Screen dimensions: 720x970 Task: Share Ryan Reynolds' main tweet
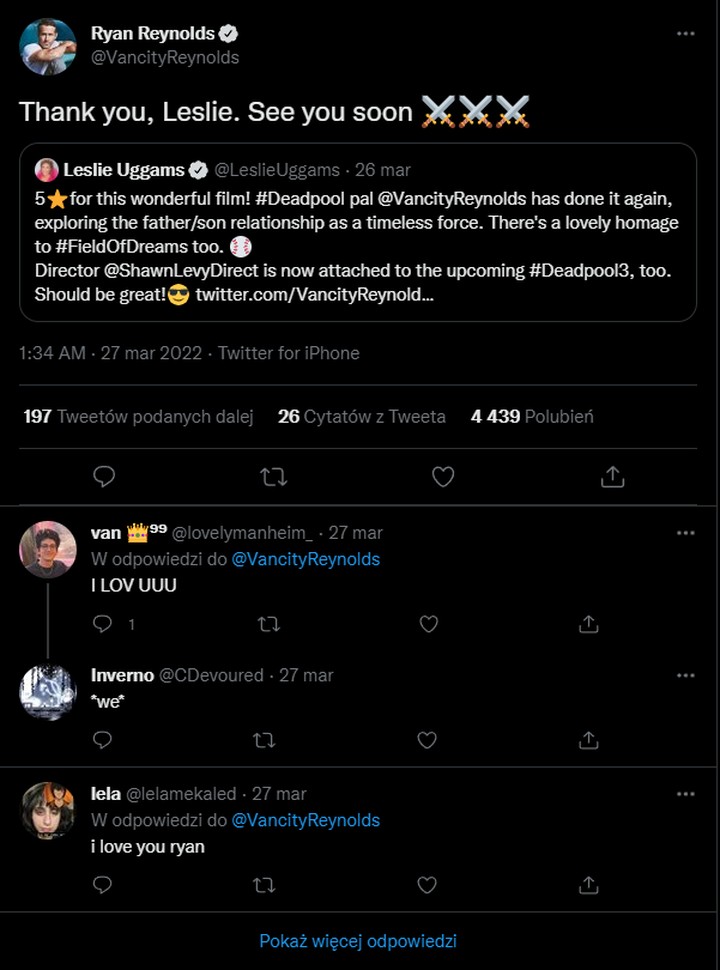[612, 477]
